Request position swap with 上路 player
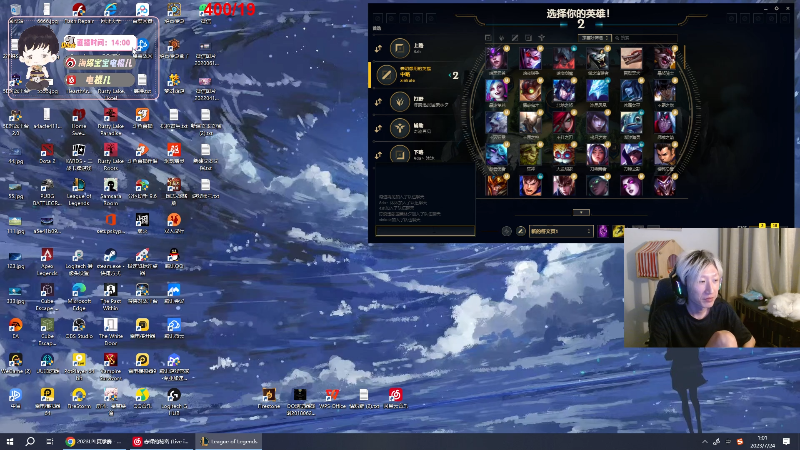This screenshot has height=450, width=800. pos(379,48)
